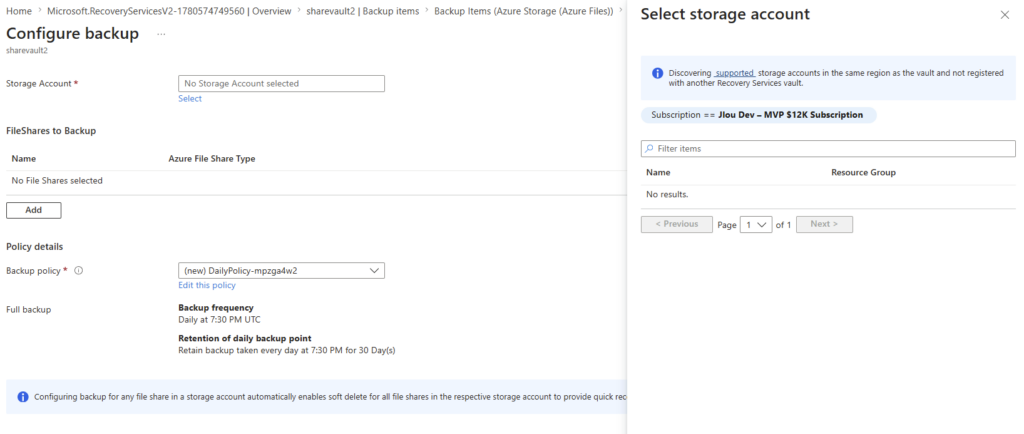Click the Add button for file shares
The width and height of the screenshot is (1024, 434).
click(33, 210)
